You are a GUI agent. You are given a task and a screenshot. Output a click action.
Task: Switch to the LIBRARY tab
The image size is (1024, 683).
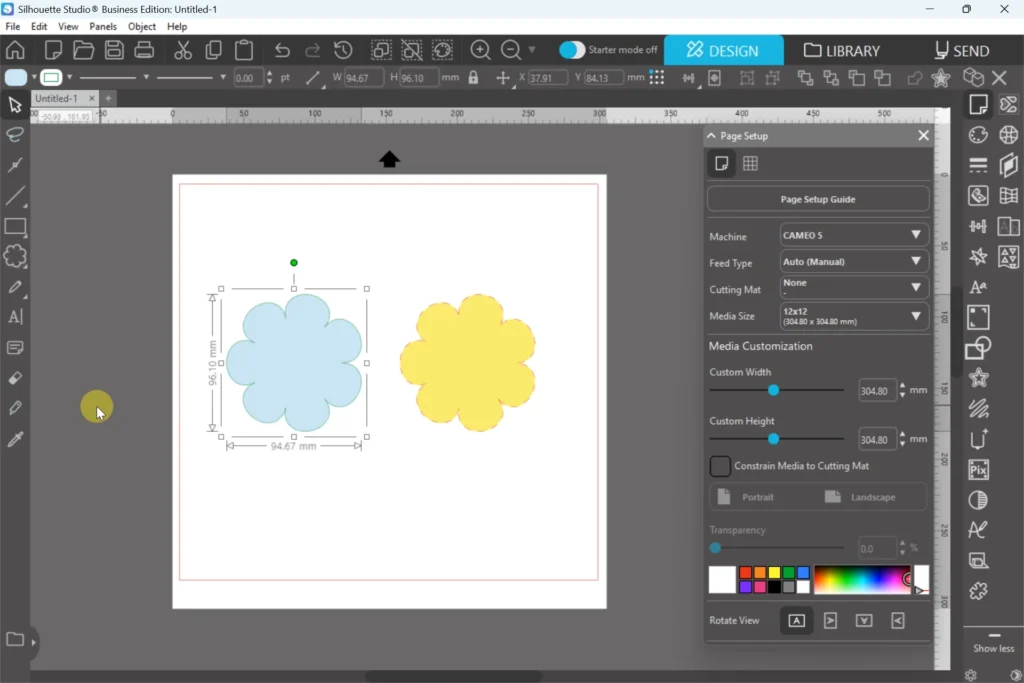pos(842,50)
